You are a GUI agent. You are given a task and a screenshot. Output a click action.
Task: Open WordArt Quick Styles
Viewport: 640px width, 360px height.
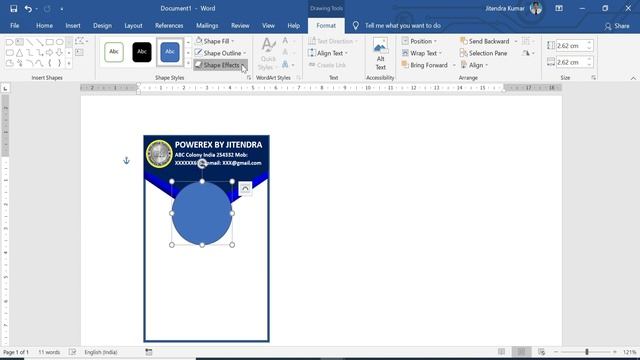pos(268,54)
